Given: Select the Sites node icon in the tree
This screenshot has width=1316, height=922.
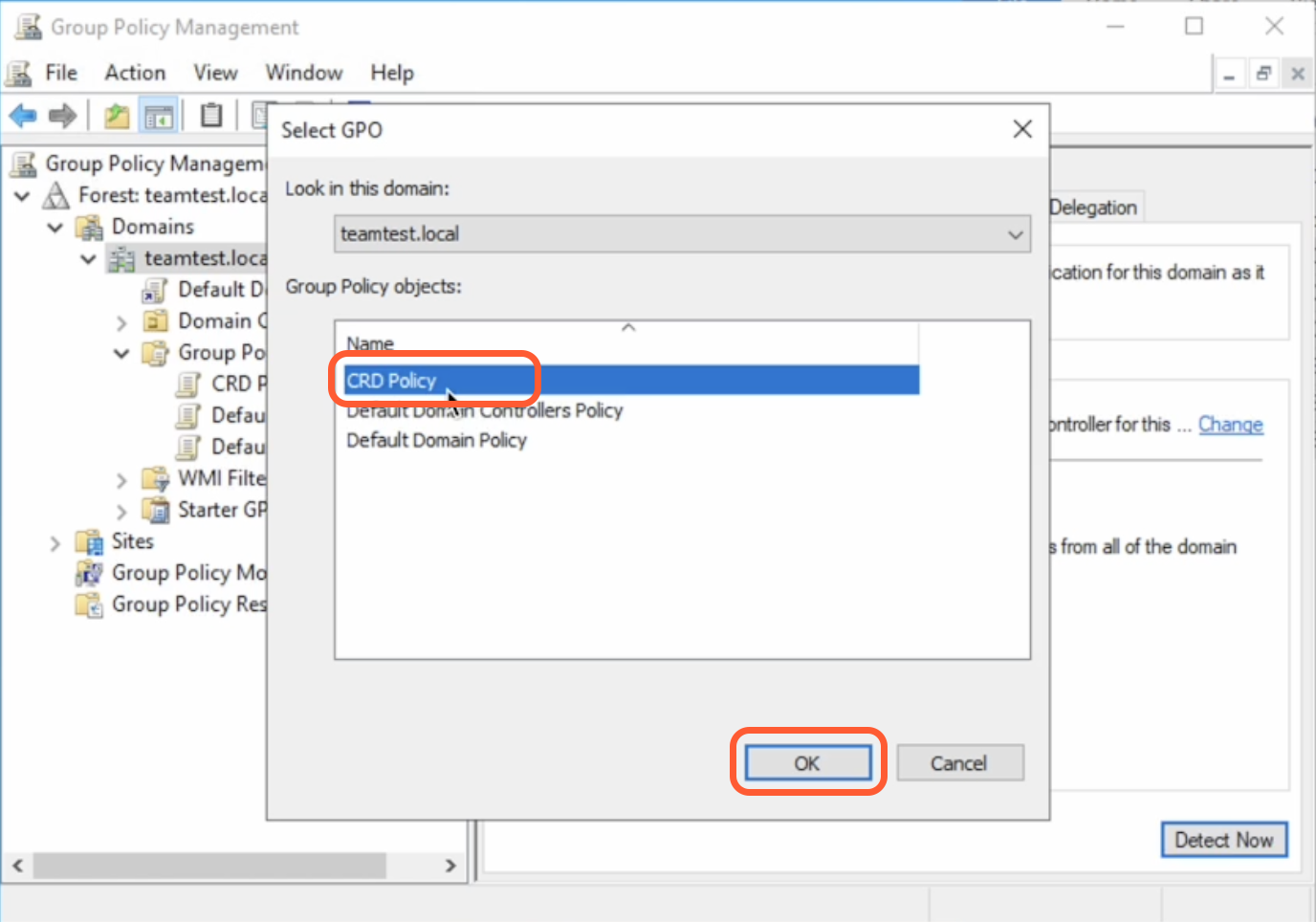Looking at the screenshot, I should pyautogui.click(x=89, y=542).
